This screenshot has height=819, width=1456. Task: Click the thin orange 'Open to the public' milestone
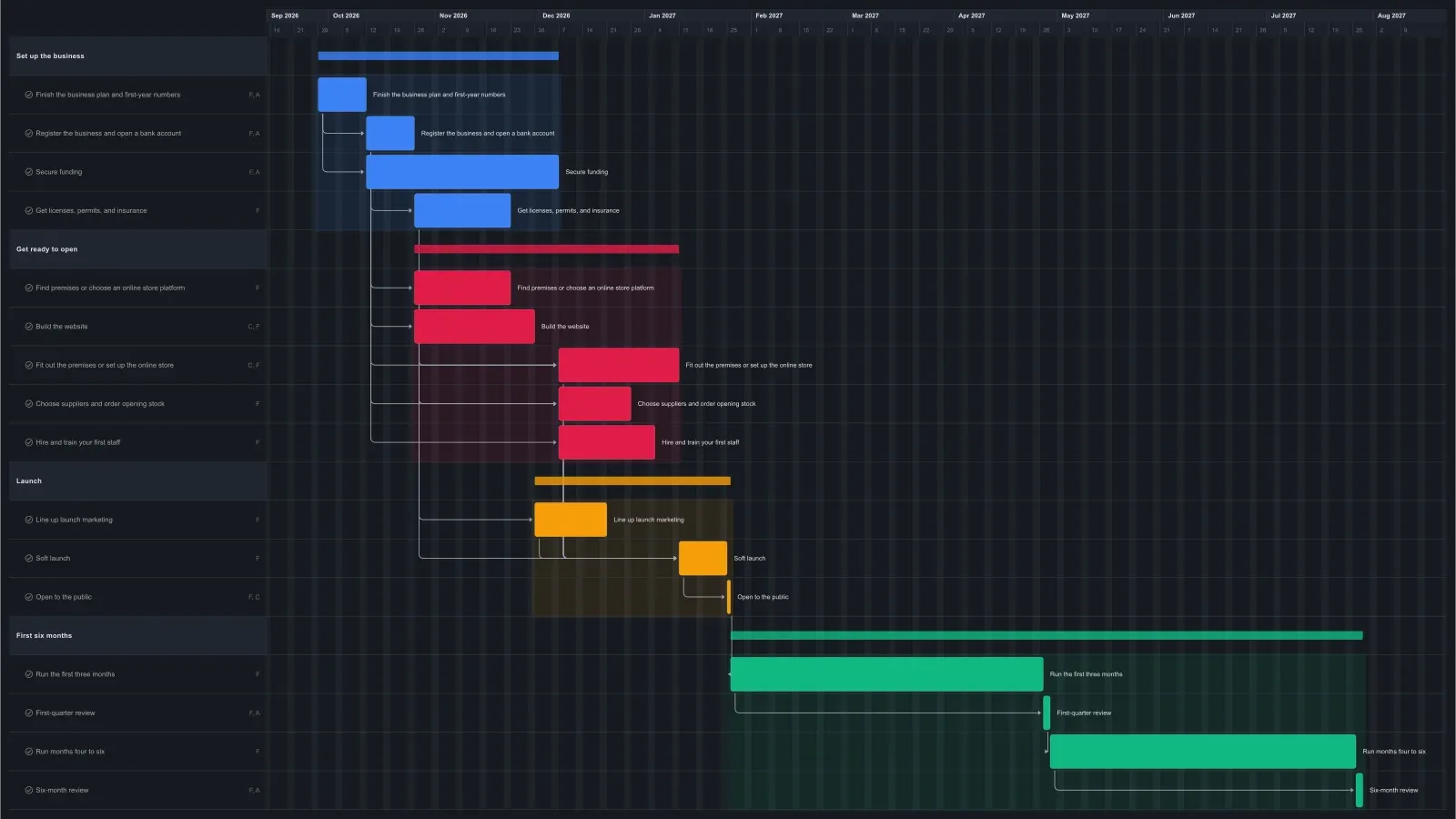(x=729, y=598)
